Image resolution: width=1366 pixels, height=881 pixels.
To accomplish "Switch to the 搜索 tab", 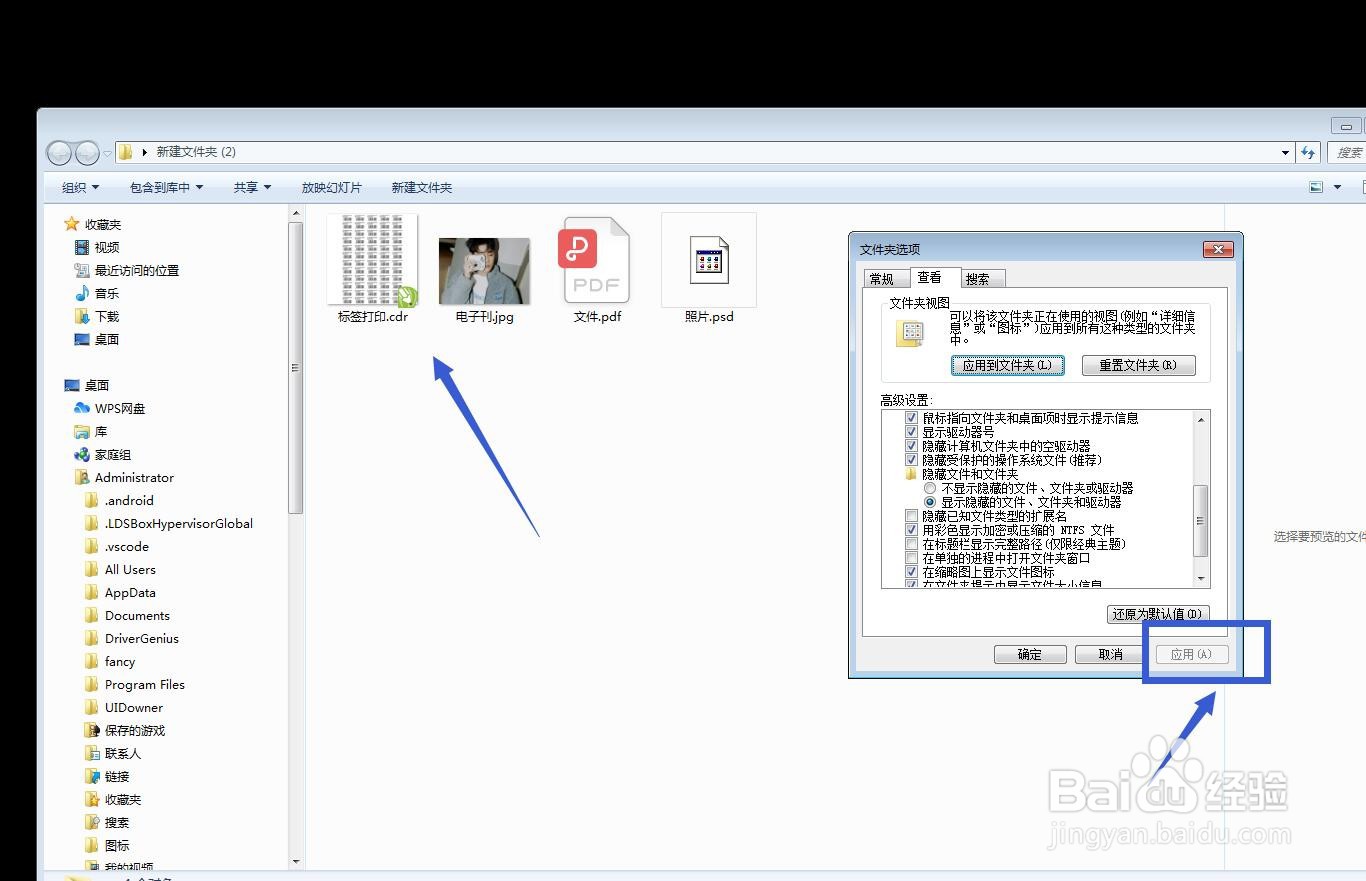I will pos(981,278).
